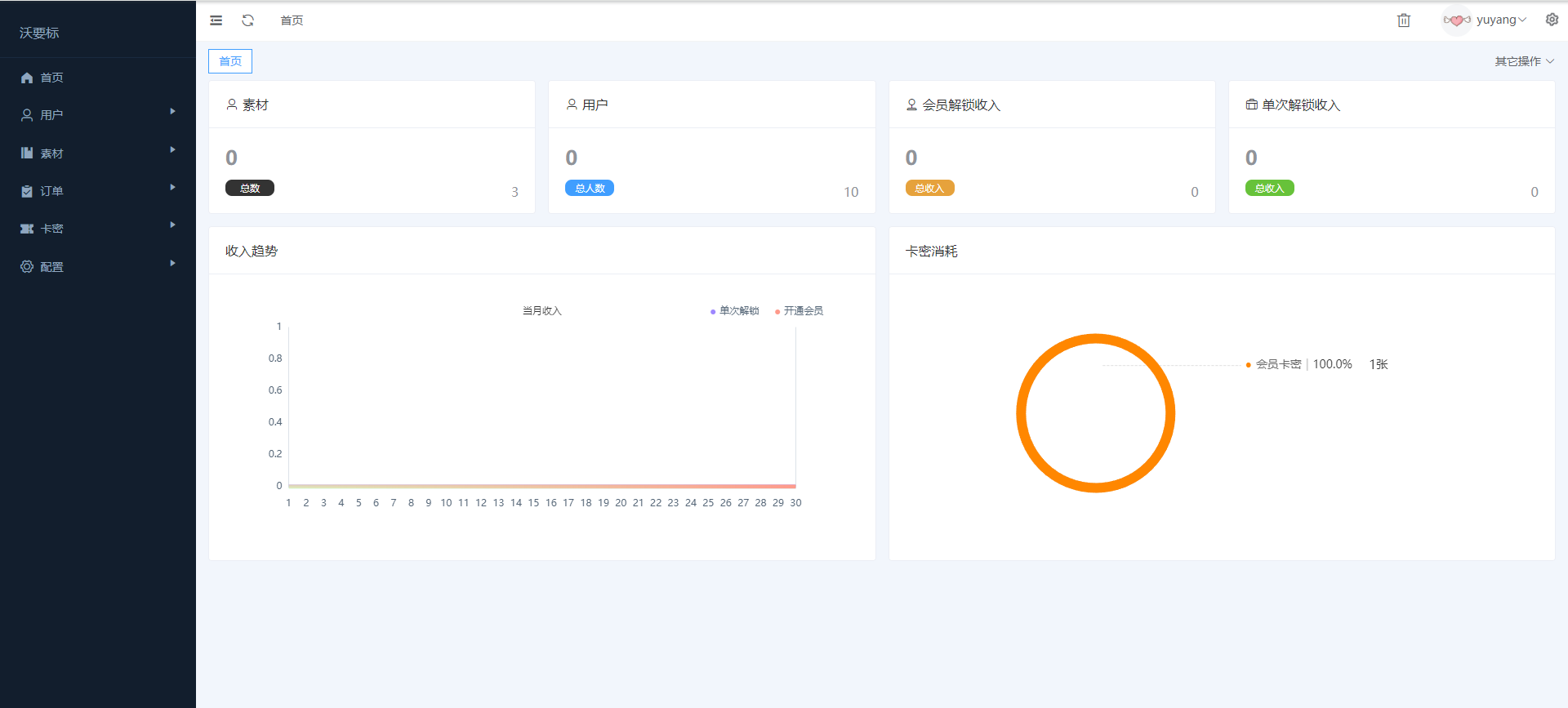
Task: Click the 单次解锁收入 card icon
Action: pos(1251,105)
